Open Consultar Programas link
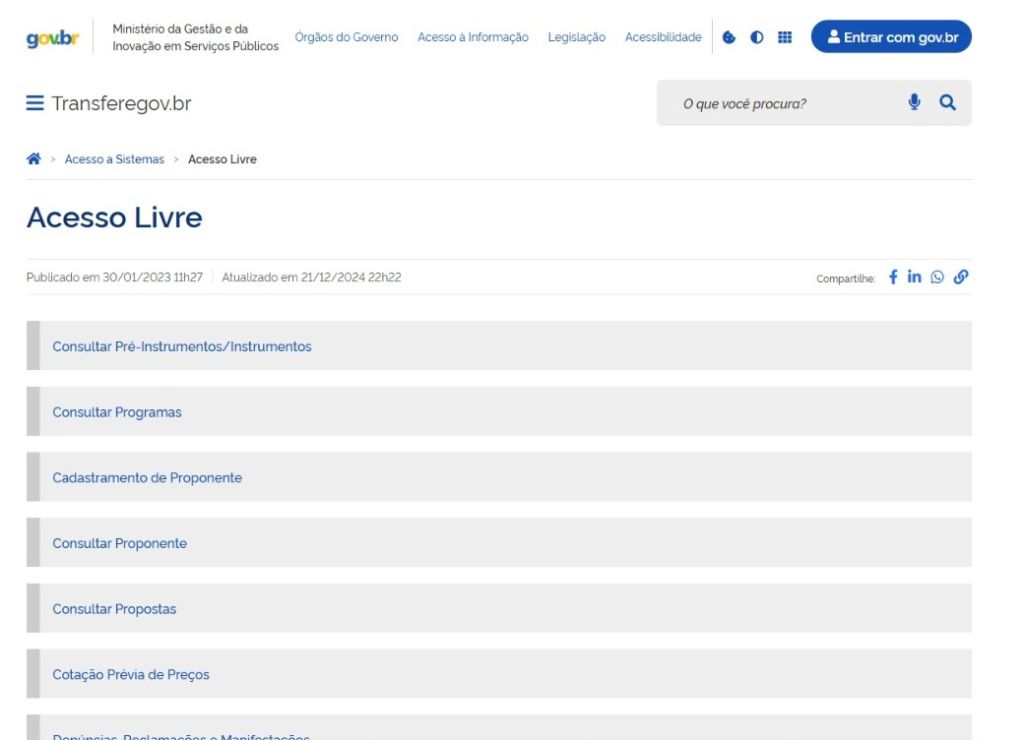The image size is (1024, 740). tap(117, 412)
